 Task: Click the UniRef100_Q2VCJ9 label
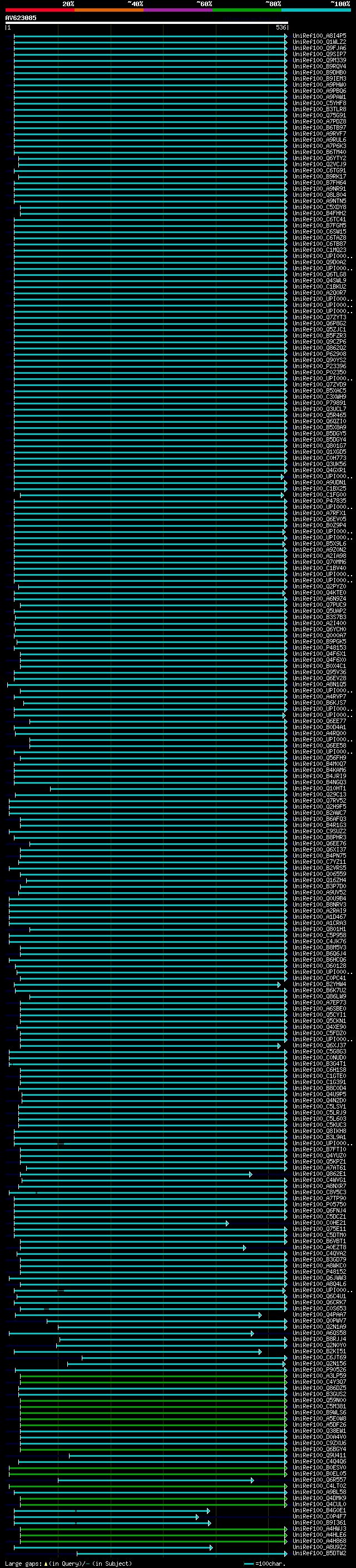(319, 164)
